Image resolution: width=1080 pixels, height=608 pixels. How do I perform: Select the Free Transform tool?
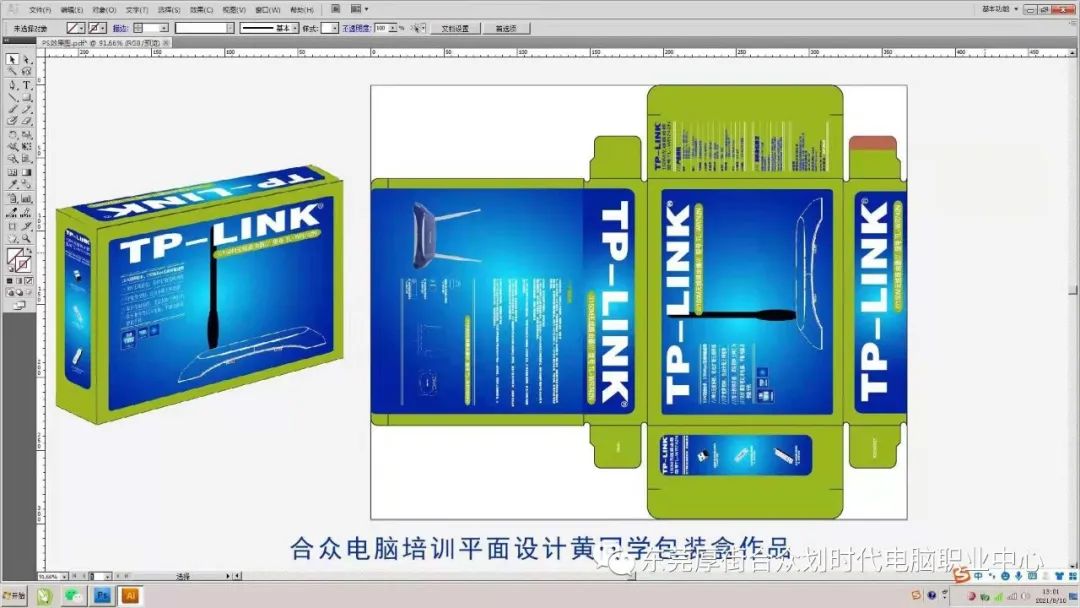[26, 147]
